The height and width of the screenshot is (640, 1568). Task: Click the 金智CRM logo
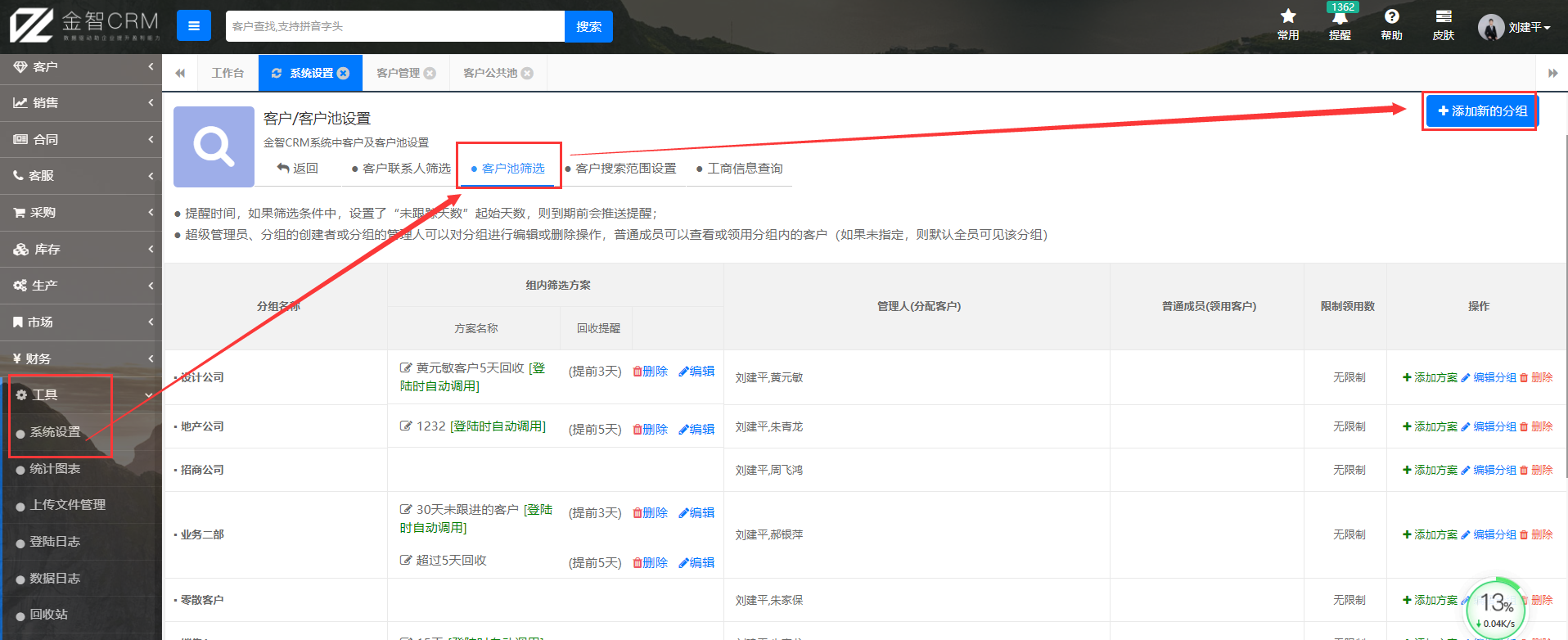(84, 25)
